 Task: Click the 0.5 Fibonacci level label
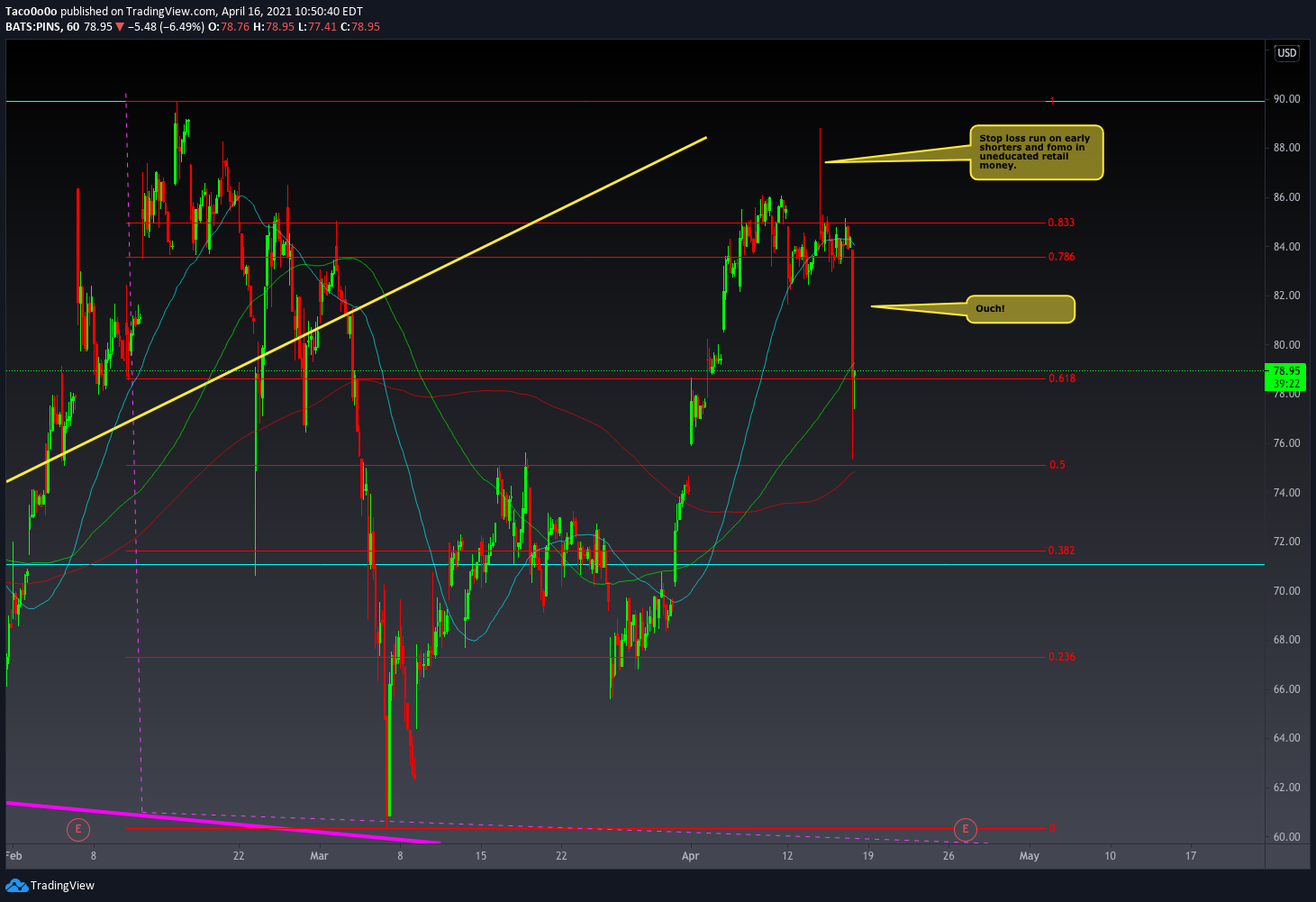[x=1057, y=465]
